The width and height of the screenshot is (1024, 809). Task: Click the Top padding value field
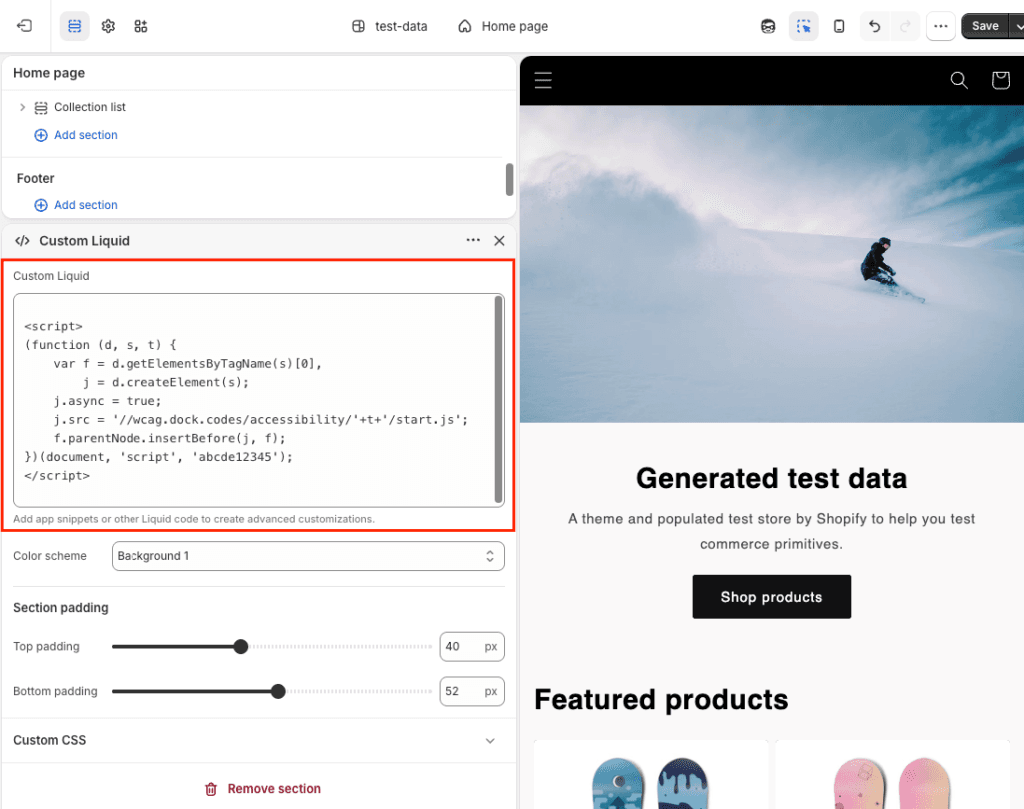(x=472, y=646)
